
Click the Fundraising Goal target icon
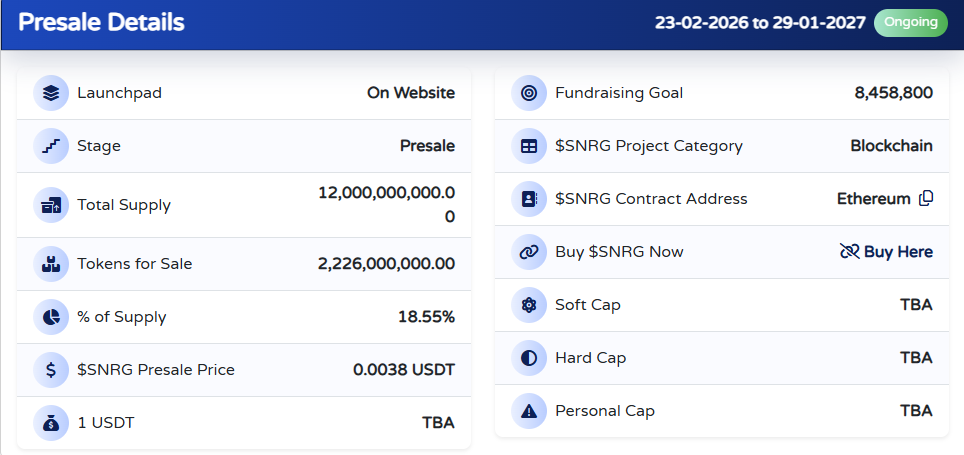tap(529, 93)
